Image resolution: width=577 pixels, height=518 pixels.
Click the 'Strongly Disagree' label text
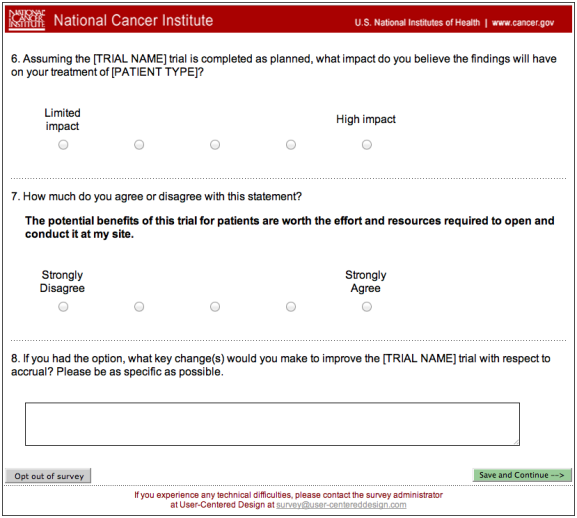pos(62,281)
